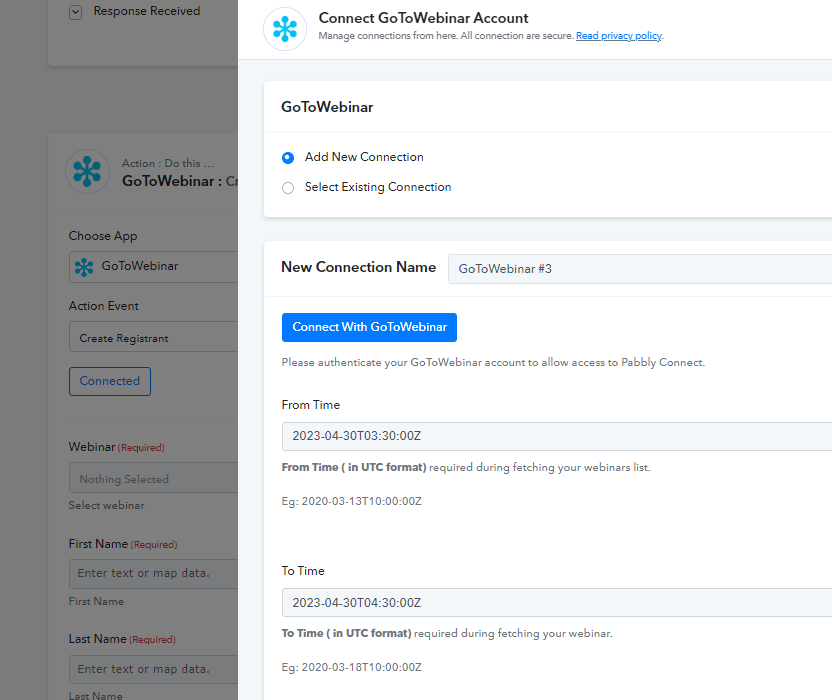This screenshot has height=700, width=832.
Task: Click the GoToWebinar icon in Choose App field
Action: pos(84,267)
